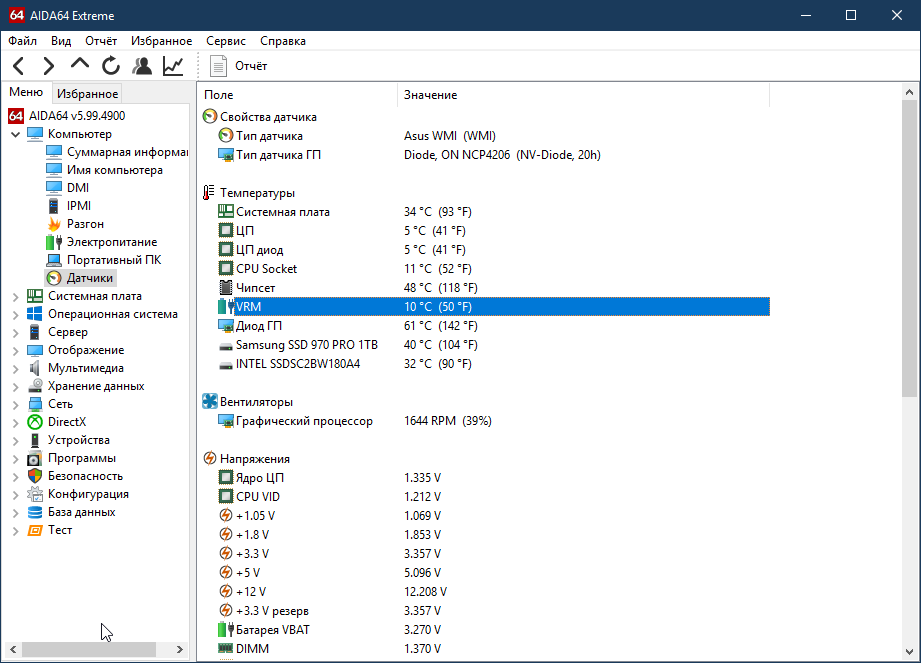Screen dimensions: 921x663
Task: Click the Разгон flame icon in tree
Action: click(54, 224)
